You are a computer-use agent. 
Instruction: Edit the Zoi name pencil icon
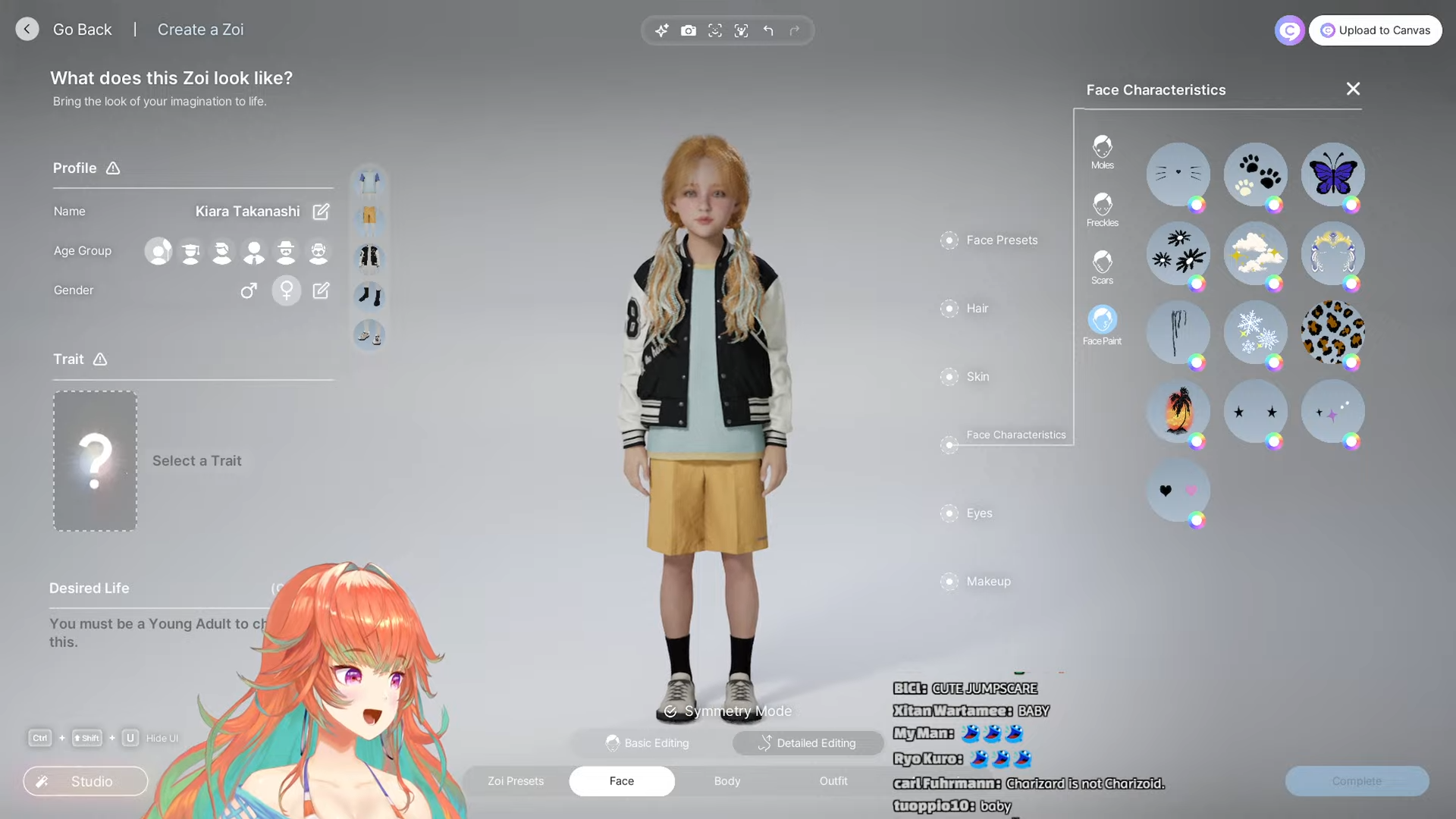[x=321, y=212]
